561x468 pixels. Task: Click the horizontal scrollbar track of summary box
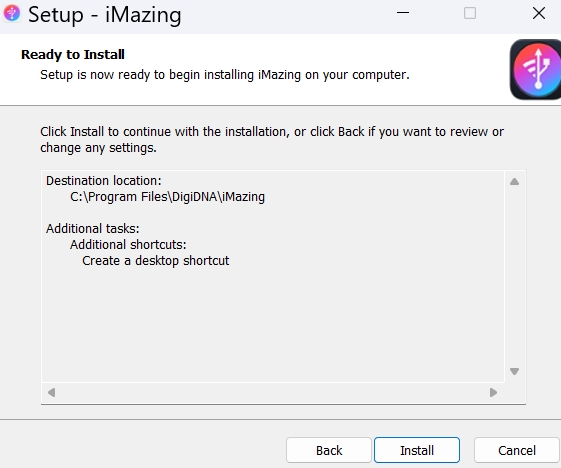[x=272, y=393]
